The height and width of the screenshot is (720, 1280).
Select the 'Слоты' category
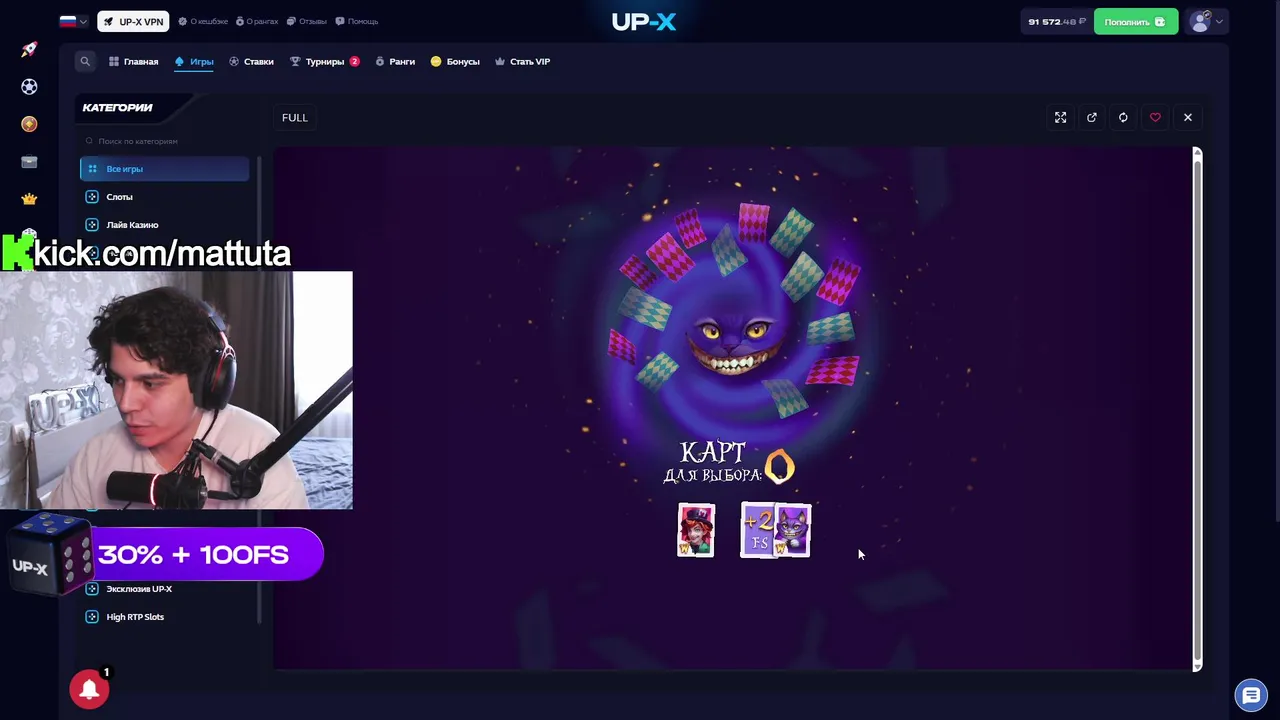pyautogui.click(x=165, y=197)
